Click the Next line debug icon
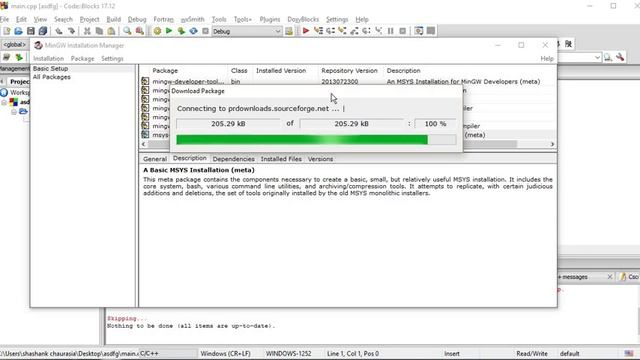 point(330,31)
